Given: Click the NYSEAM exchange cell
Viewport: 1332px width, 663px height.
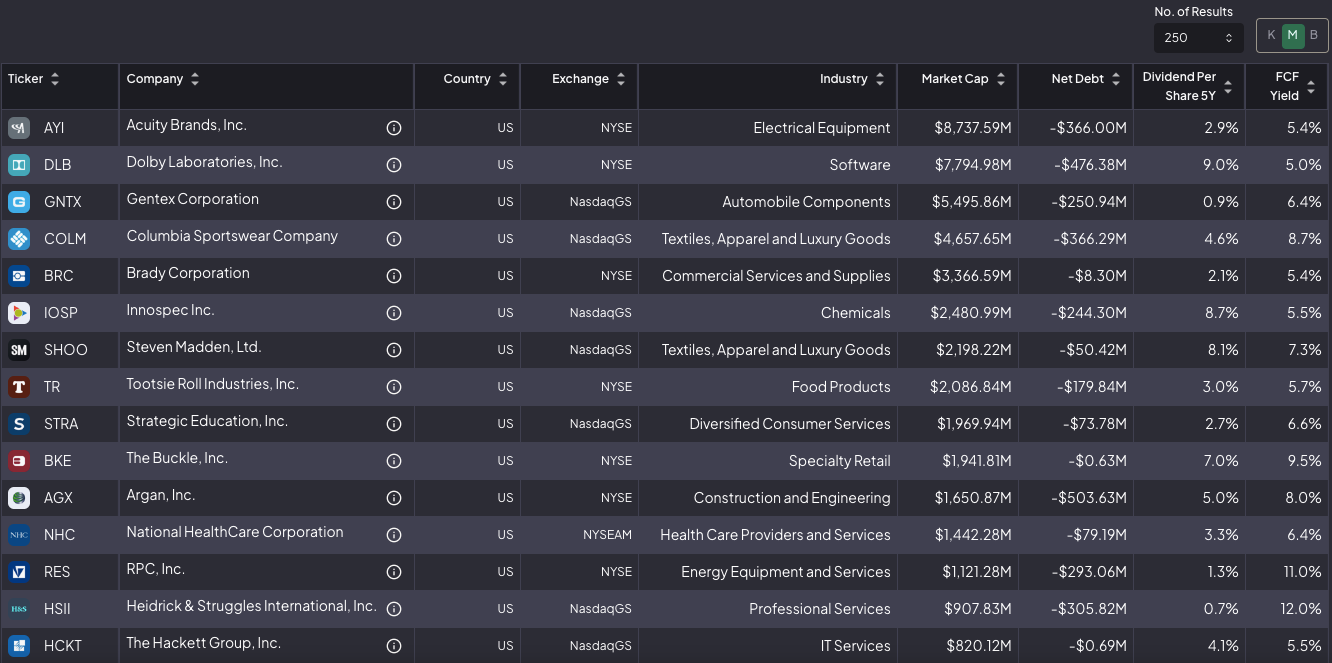Looking at the screenshot, I should pyautogui.click(x=607, y=535).
